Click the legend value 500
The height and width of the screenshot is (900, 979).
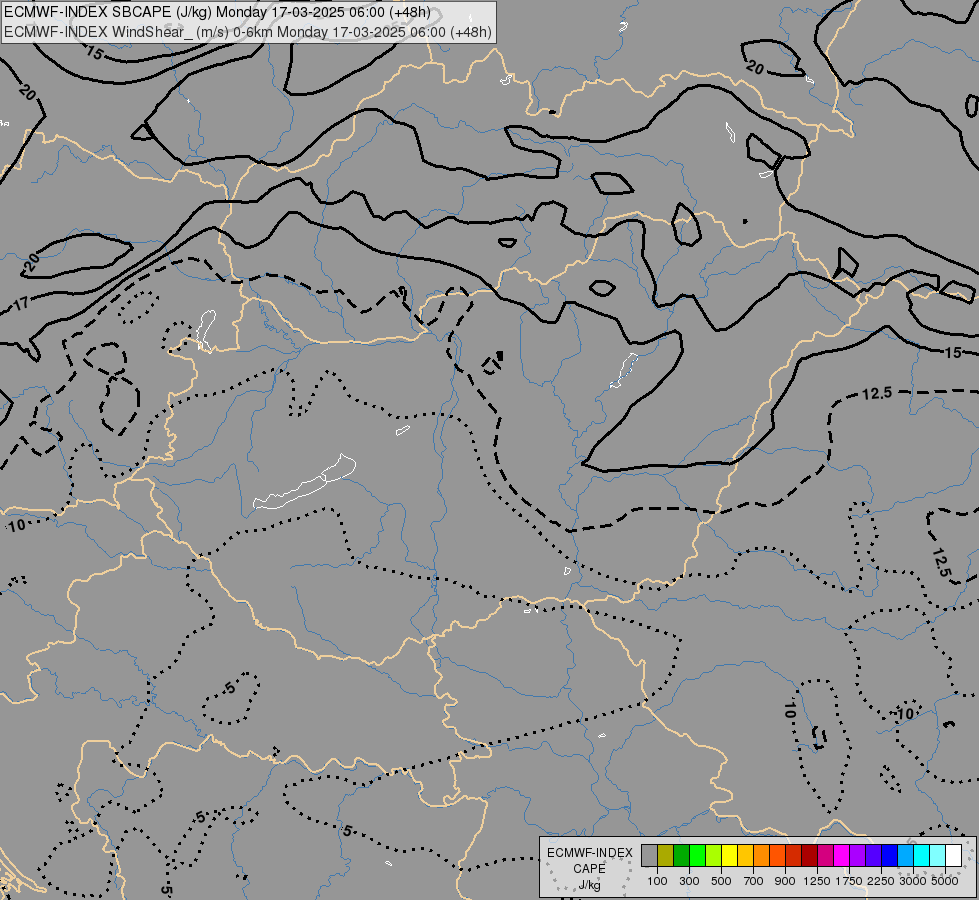[x=721, y=881]
